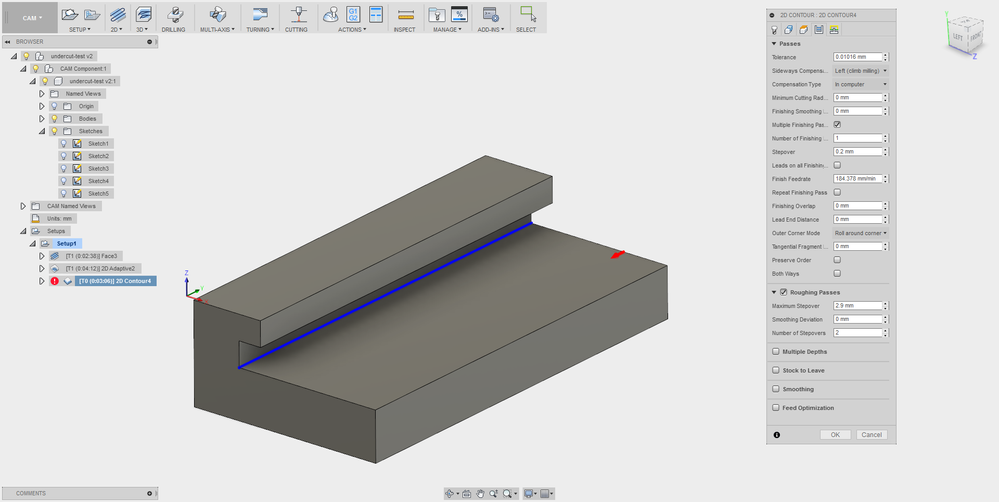
Task: Enable Feed Optimization checkbox
Action: click(776, 408)
